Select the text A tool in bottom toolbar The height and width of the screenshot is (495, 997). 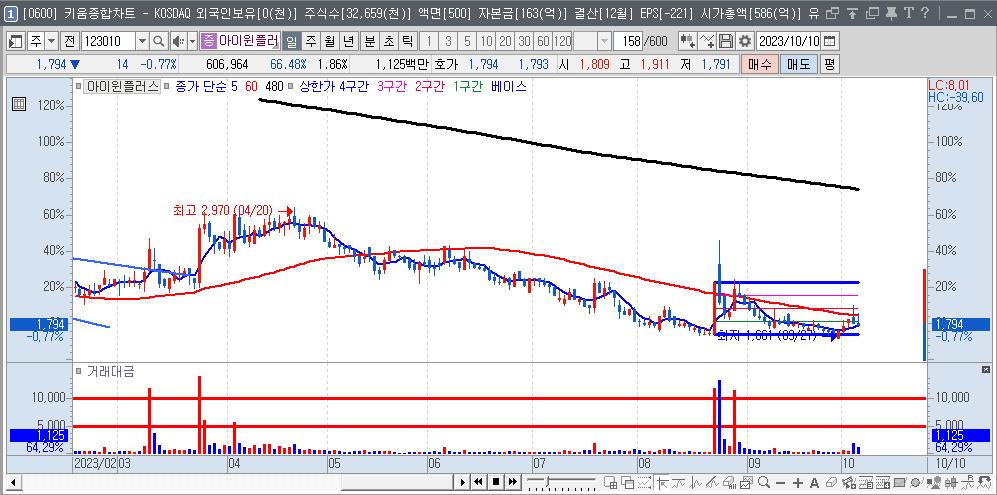814,482
